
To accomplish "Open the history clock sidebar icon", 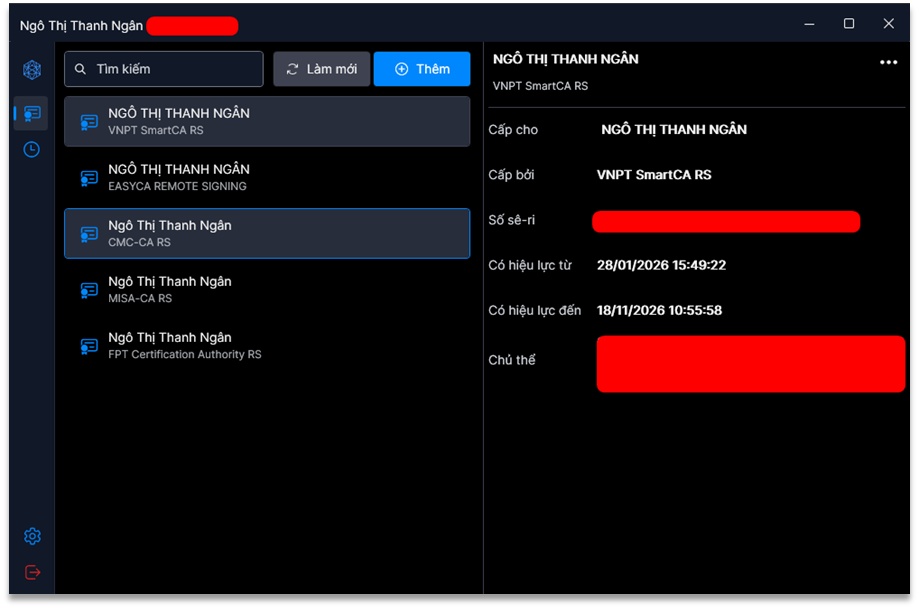I will pos(32,149).
